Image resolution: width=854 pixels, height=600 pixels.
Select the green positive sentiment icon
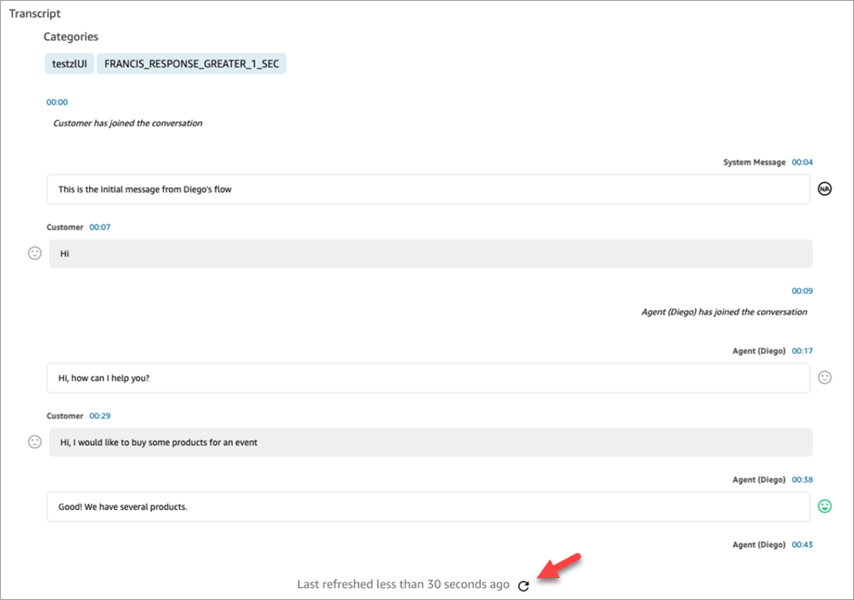pyautogui.click(x=824, y=507)
